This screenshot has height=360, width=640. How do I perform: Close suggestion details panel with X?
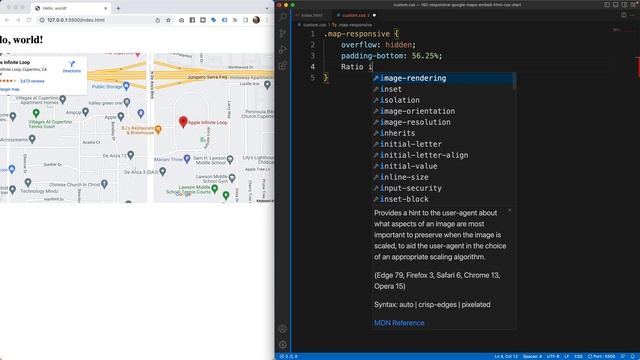[x=509, y=211]
